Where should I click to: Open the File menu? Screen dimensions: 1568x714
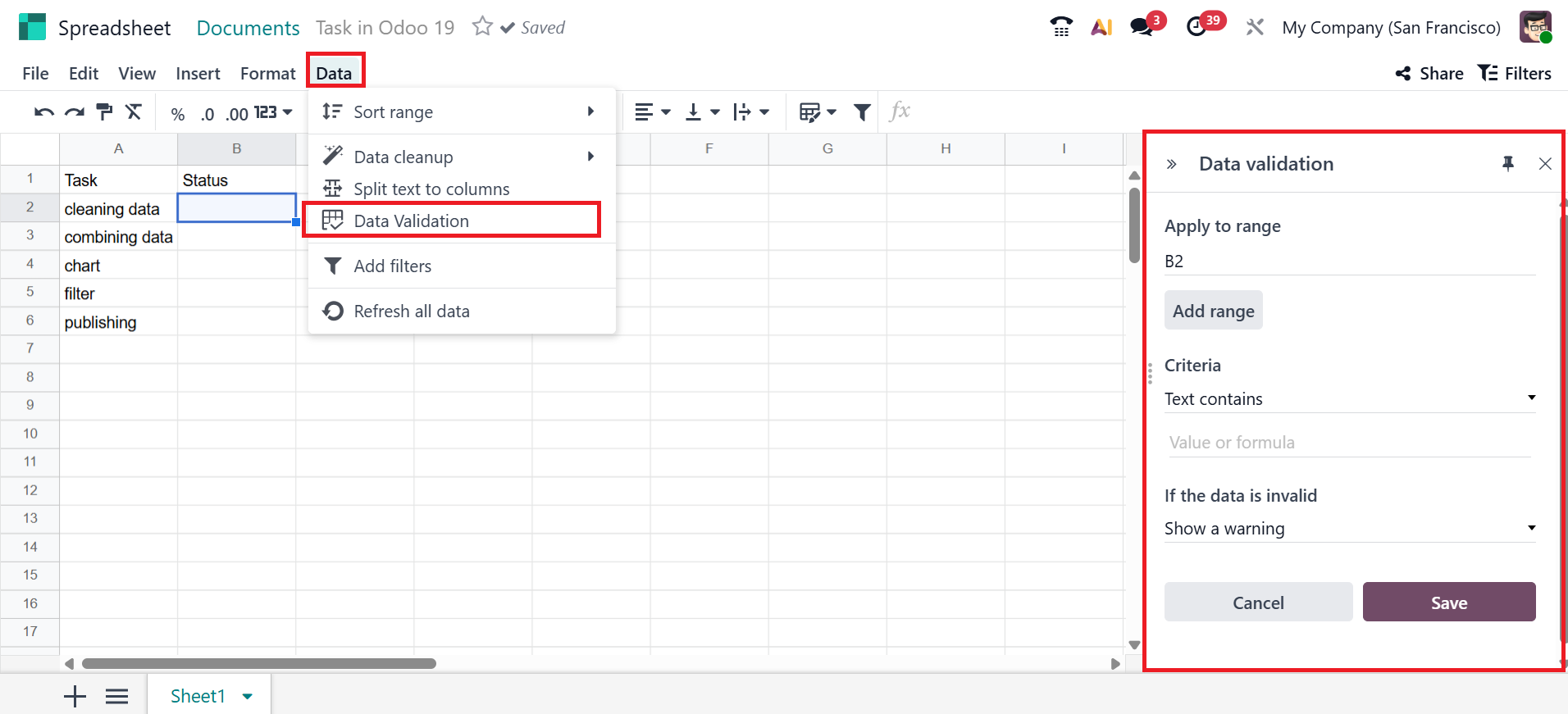point(35,74)
